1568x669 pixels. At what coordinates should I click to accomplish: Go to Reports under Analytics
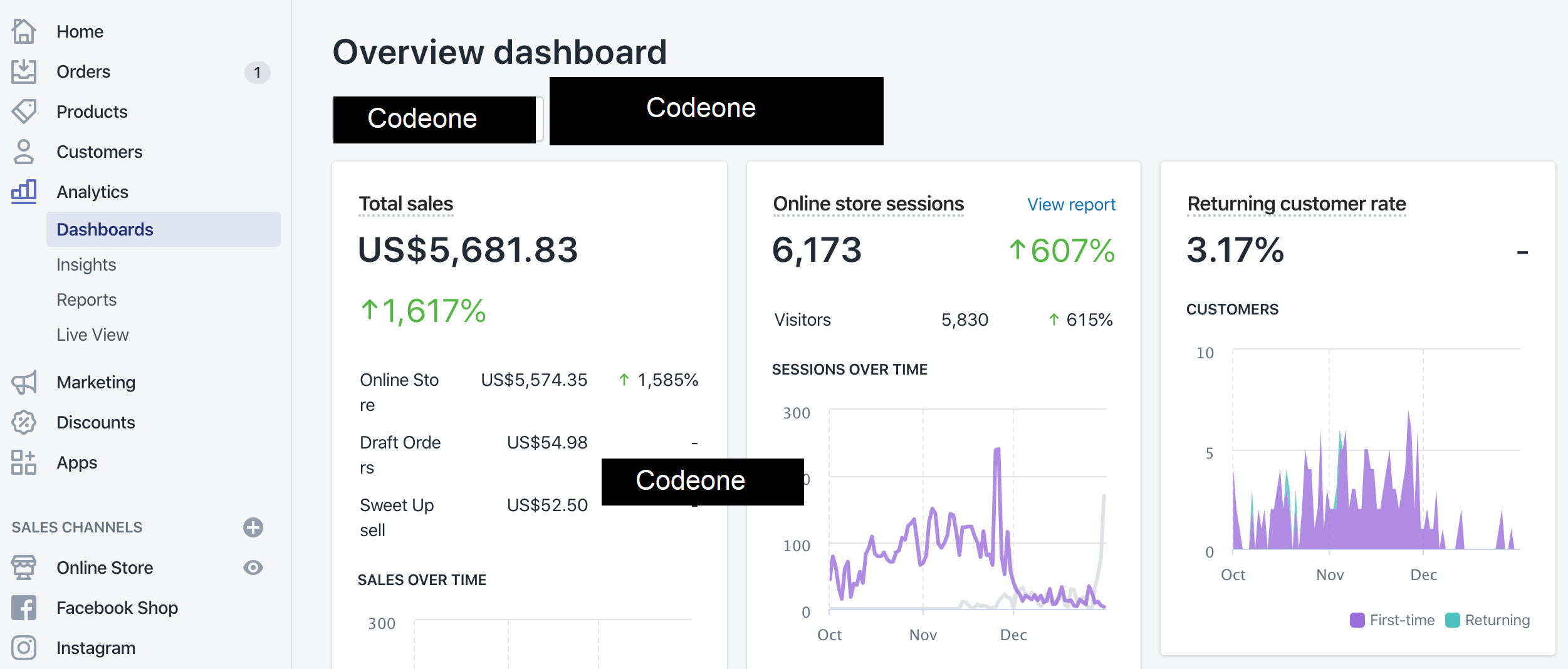(x=86, y=299)
